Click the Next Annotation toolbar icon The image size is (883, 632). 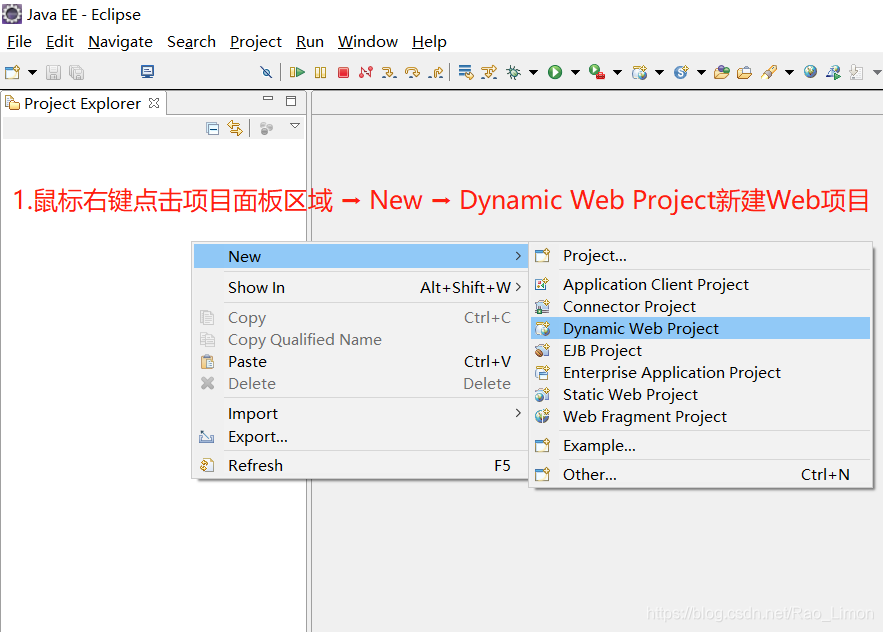coord(856,72)
